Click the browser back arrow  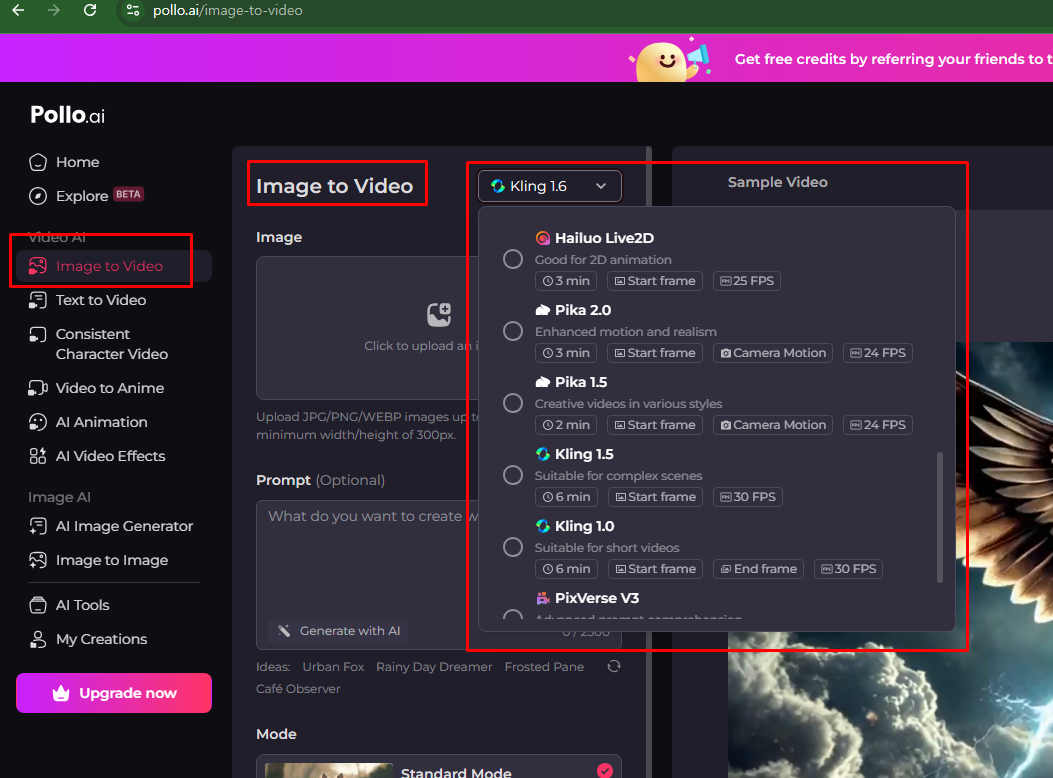coord(18,10)
